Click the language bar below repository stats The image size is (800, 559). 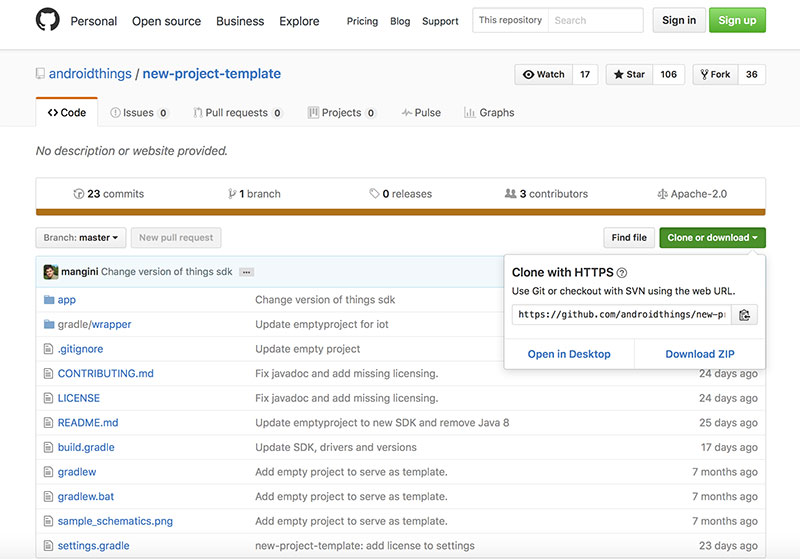pyautogui.click(x=400, y=212)
